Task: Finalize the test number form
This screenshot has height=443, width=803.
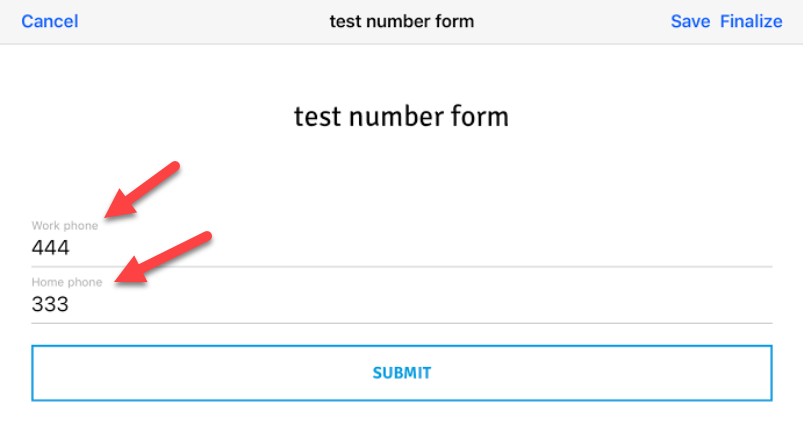Action: coord(751,21)
